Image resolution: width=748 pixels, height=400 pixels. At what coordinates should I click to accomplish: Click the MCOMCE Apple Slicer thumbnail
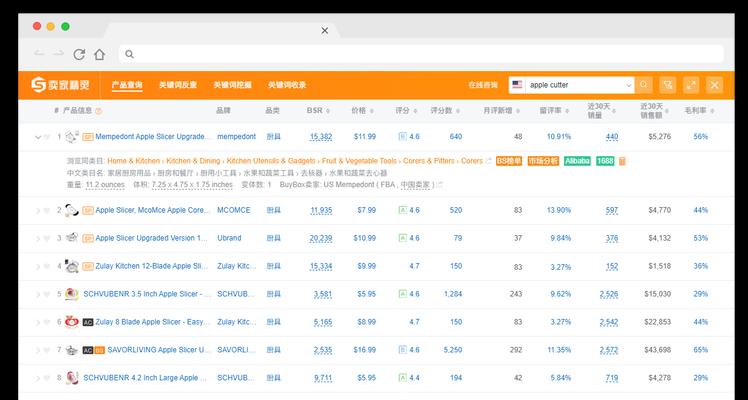click(x=72, y=210)
